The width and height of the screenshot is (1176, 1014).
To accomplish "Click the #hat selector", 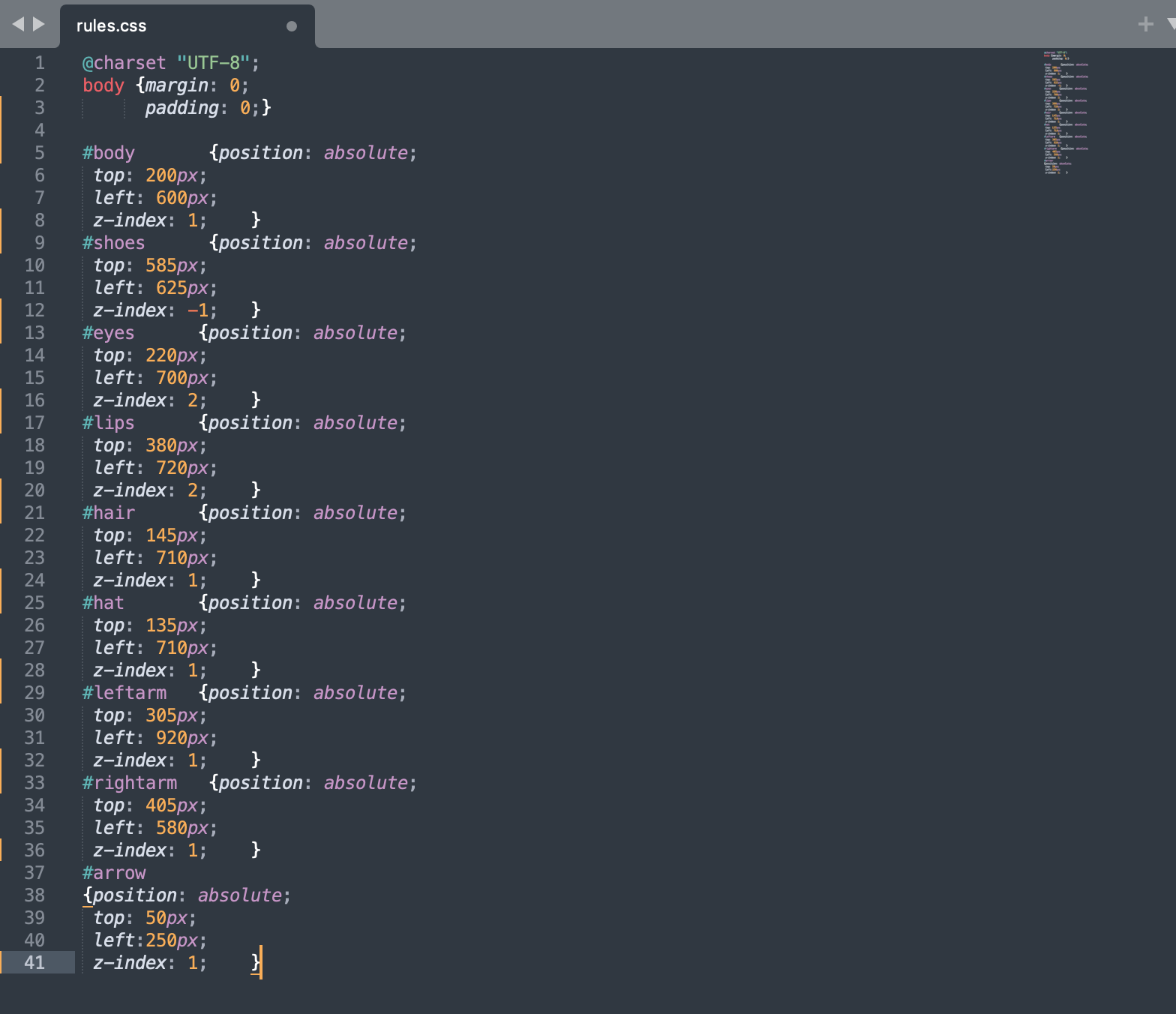I will point(103,603).
